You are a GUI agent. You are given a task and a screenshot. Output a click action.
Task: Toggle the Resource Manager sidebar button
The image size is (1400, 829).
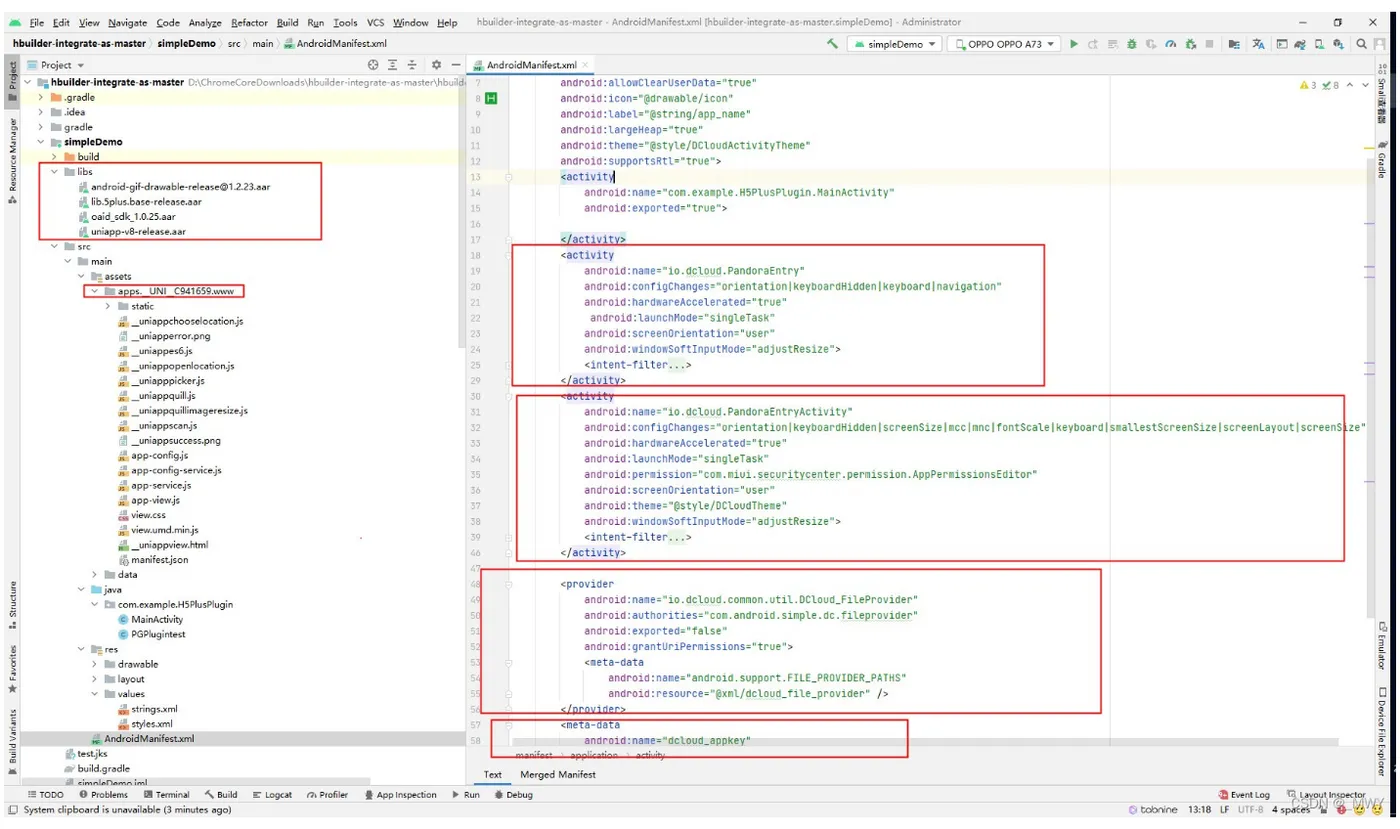point(12,160)
